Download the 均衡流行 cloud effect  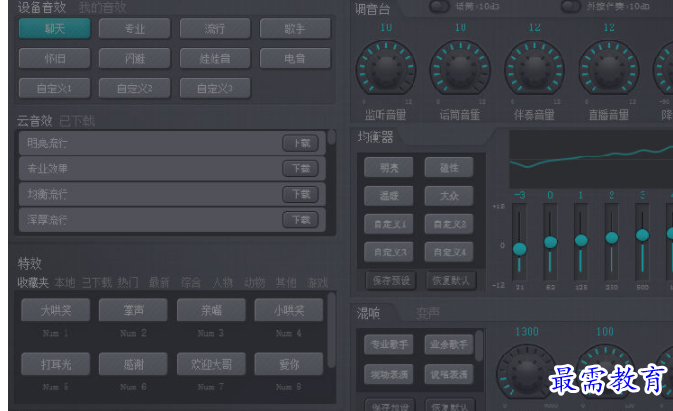pos(300,194)
